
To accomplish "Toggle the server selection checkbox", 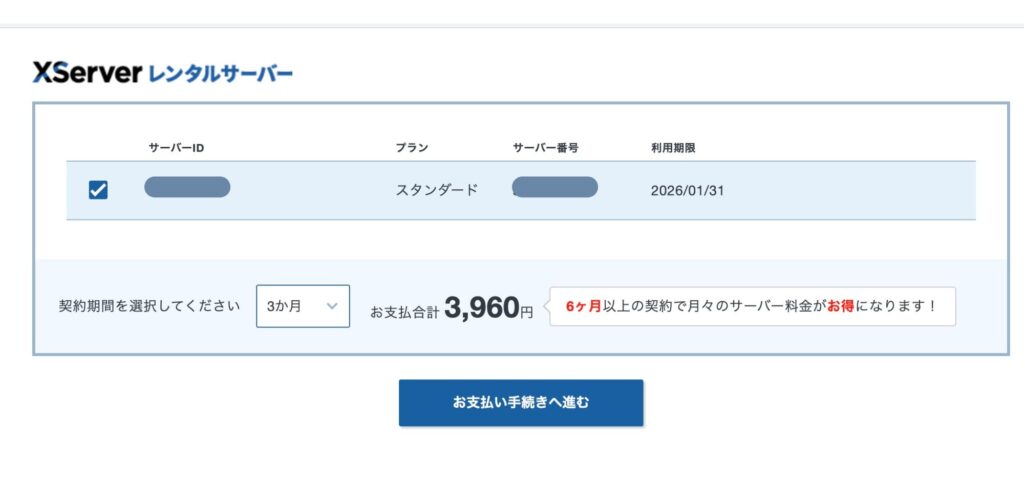I will 98,190.
